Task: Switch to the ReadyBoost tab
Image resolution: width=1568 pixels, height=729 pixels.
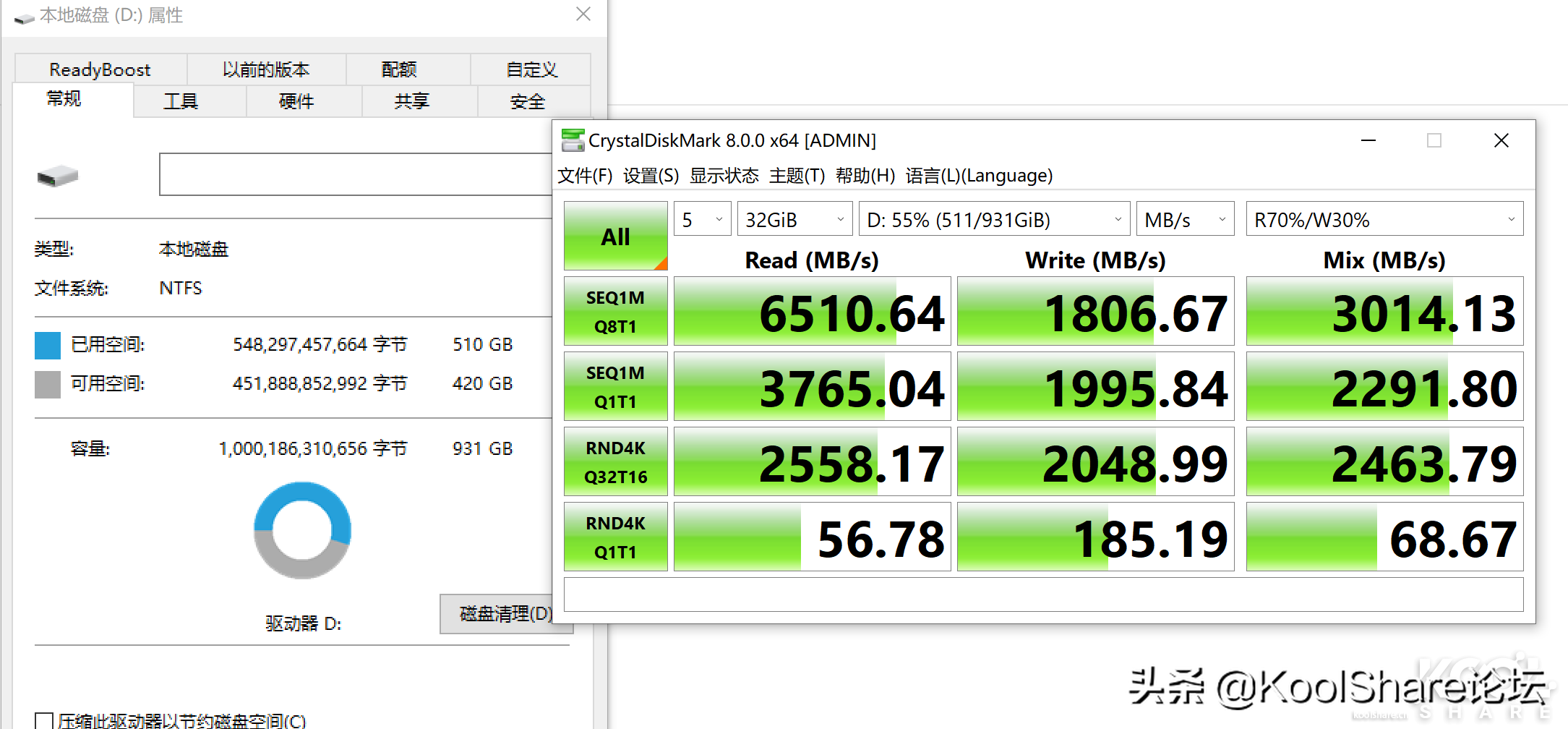Action: 100,69
